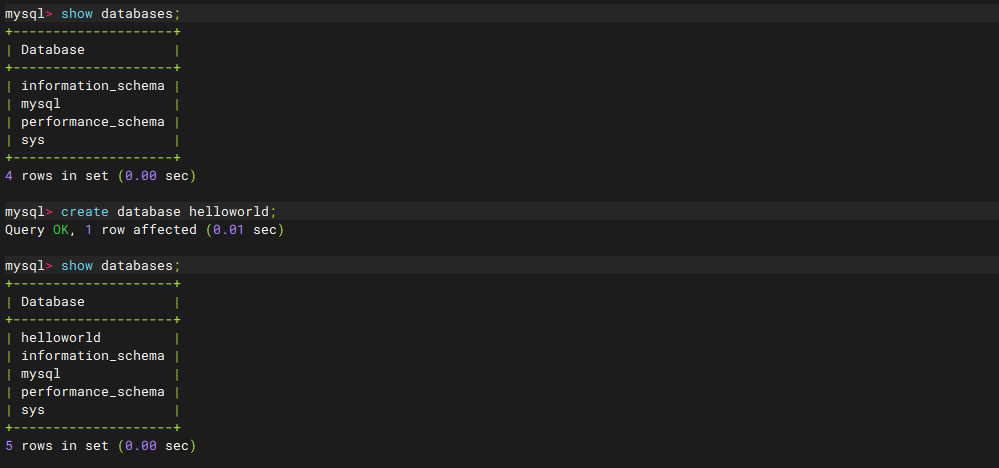Select "information_schema" in the second result table

coord(92,356)
